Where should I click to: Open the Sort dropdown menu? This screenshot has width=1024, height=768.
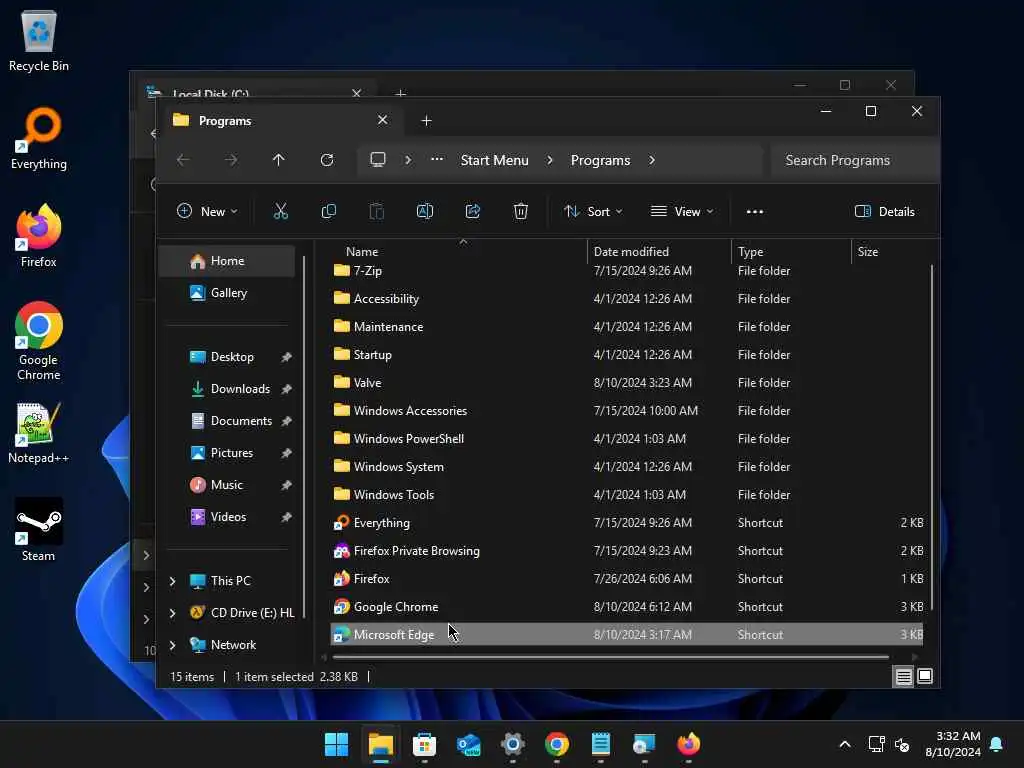(x=593, y=212)
